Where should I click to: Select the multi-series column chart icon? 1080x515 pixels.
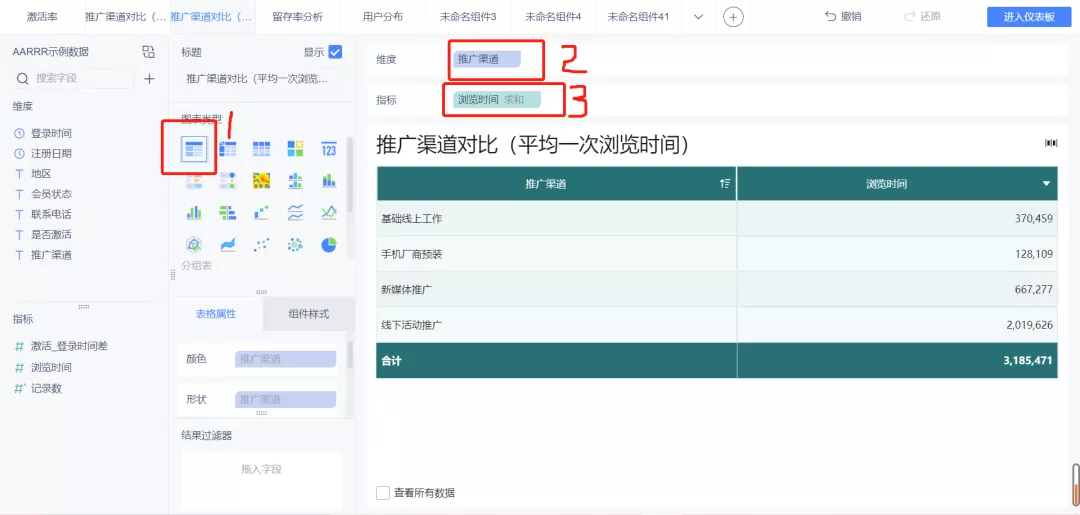pos(194,213)
